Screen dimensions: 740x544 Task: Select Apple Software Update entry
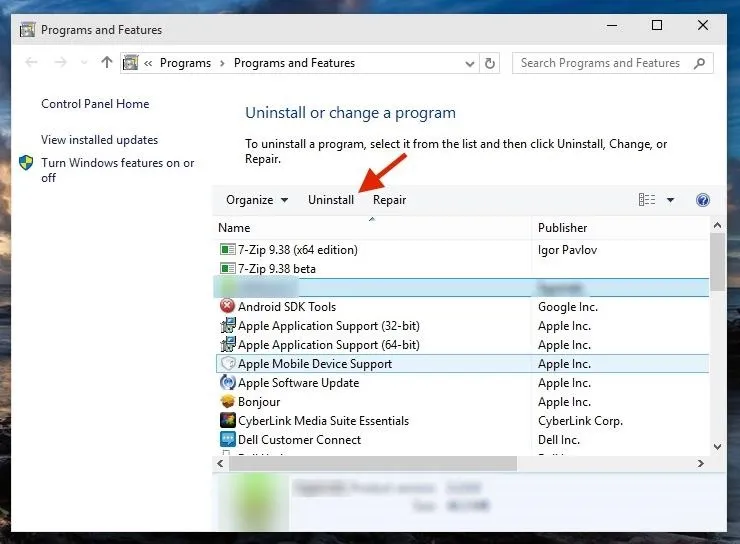(298, 383)
